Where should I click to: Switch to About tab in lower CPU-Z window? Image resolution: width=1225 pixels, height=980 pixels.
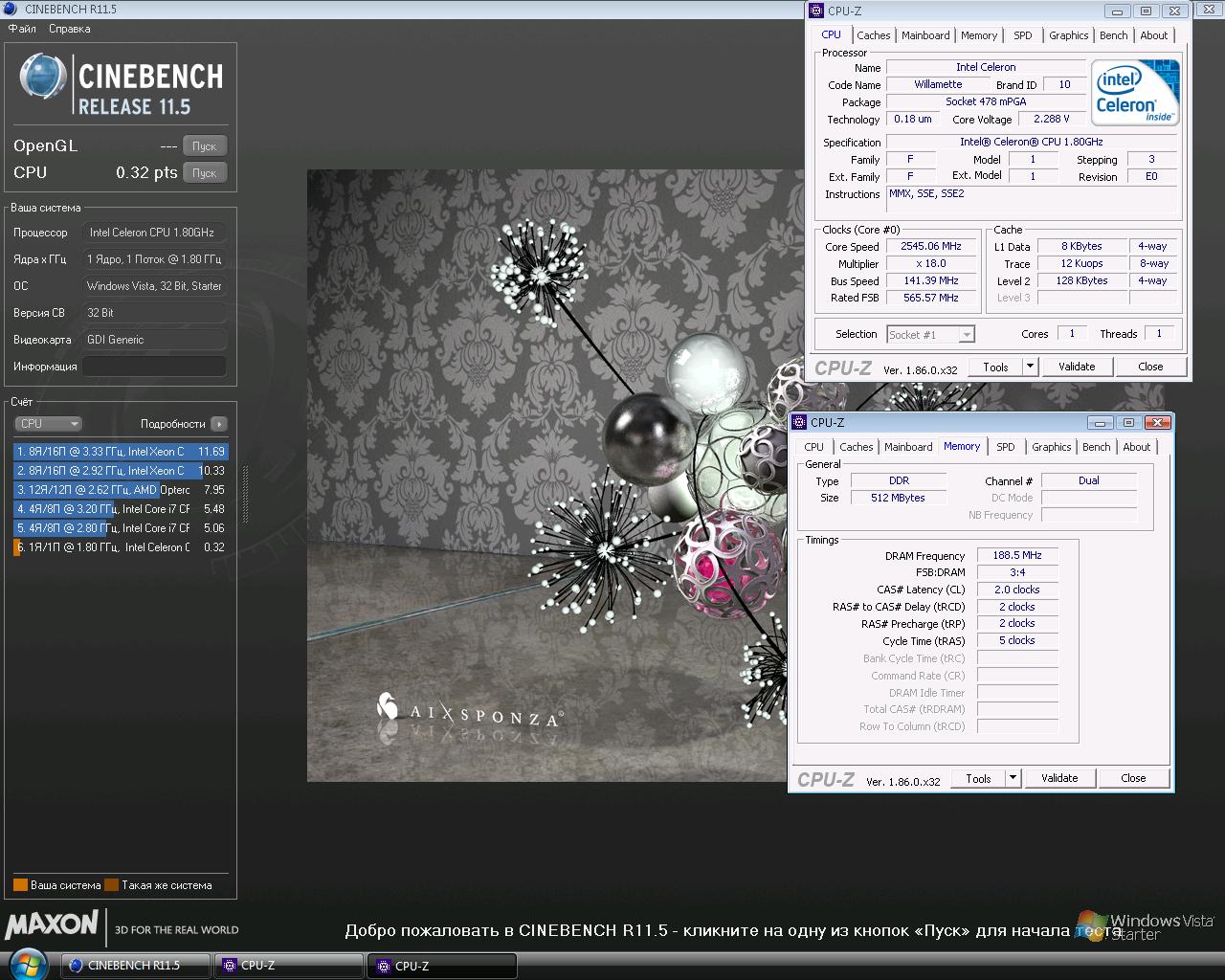click(1137, 447)
